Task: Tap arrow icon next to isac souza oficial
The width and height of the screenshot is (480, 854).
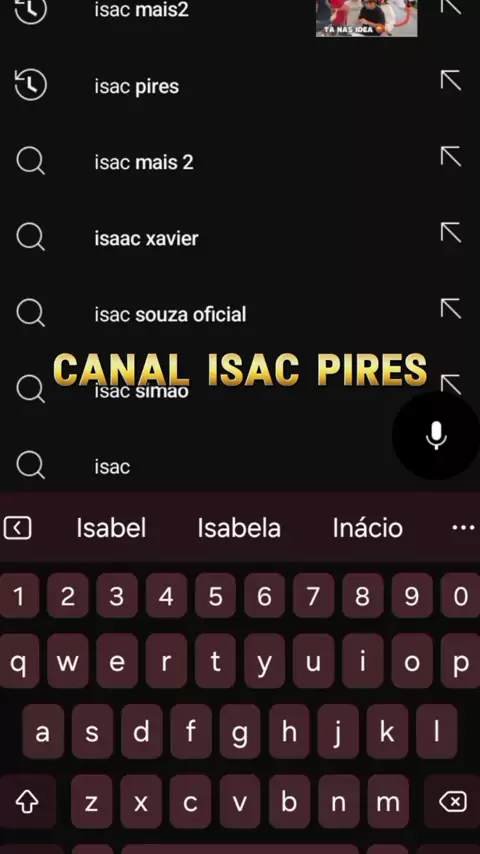Action: (x=451, y=309)
